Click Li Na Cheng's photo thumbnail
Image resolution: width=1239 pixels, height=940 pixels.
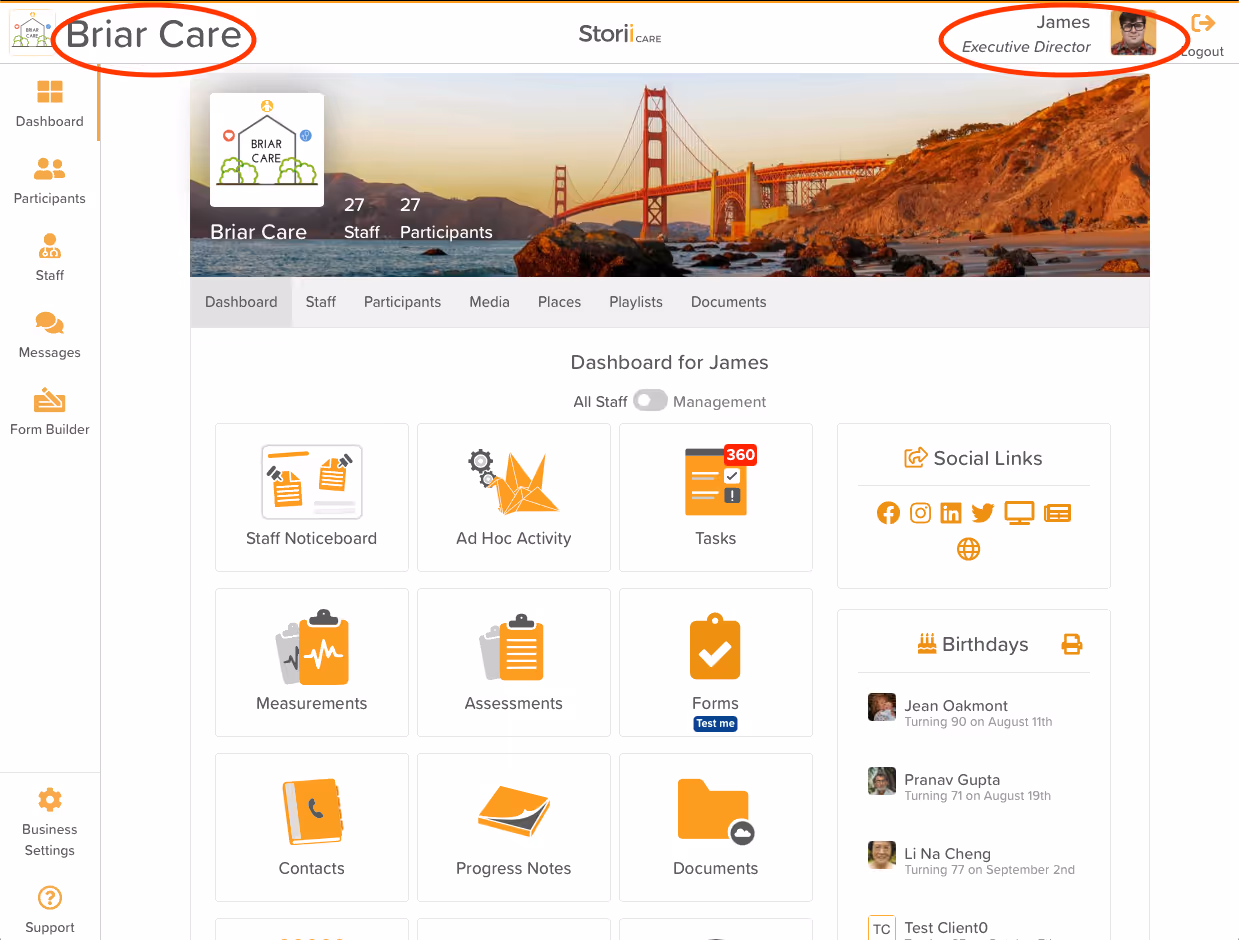pyautogui.click(x=882, y=855)
